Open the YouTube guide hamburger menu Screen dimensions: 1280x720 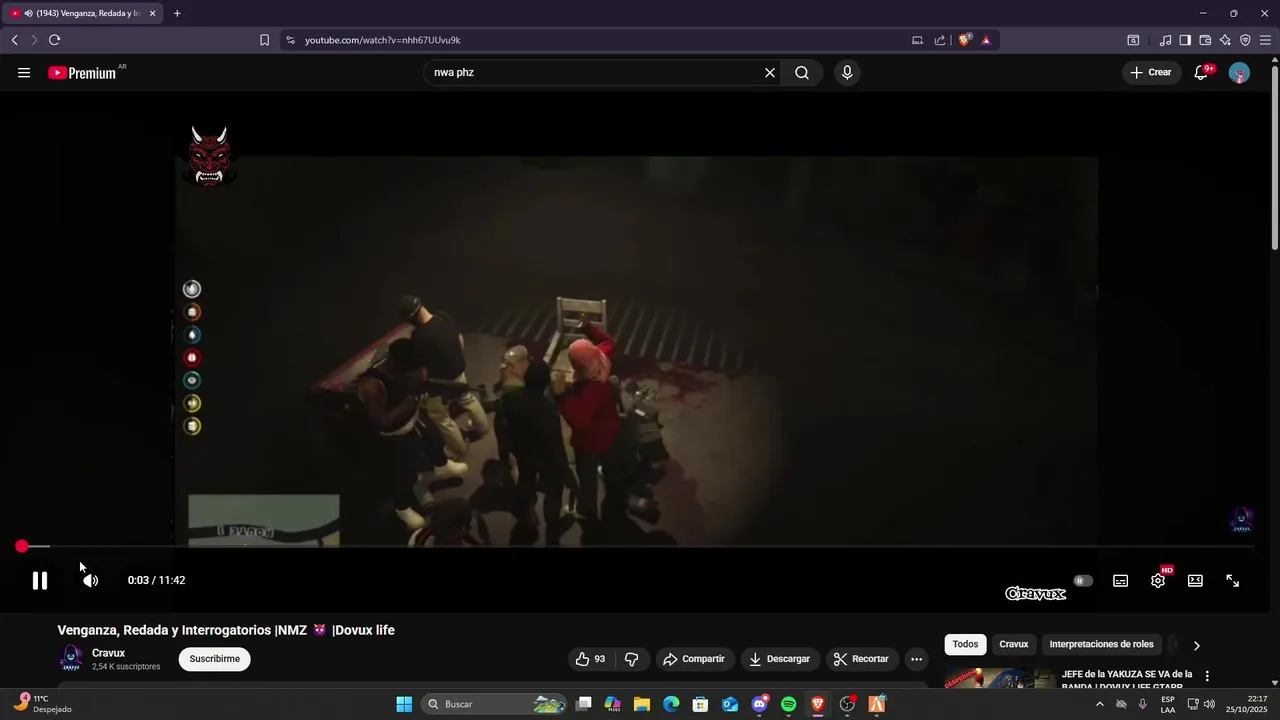(x=24, y=73)
